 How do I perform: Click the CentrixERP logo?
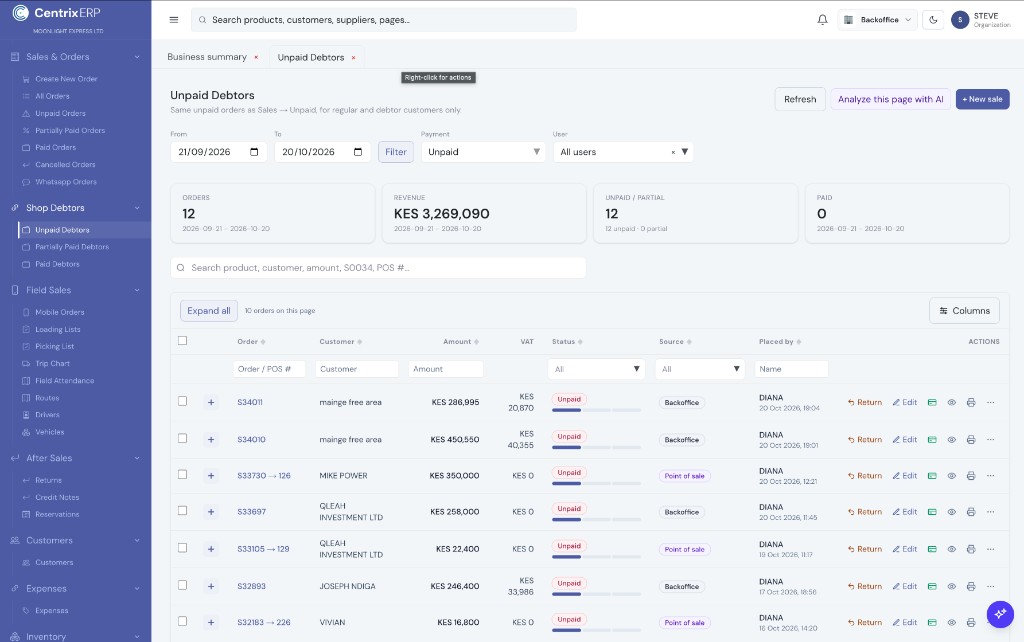click(x=57, y=13)
